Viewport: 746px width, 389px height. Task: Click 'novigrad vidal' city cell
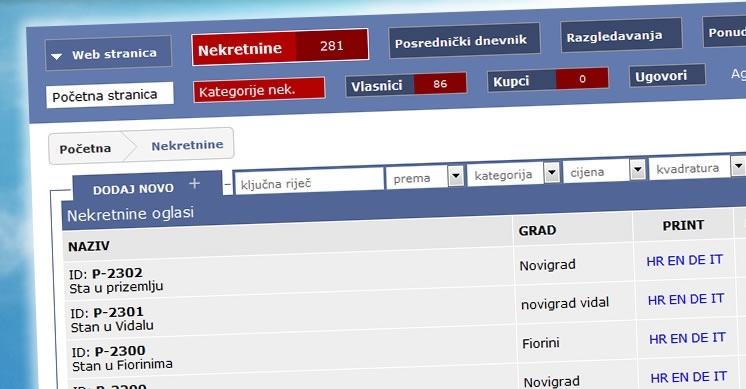[565, 303]
